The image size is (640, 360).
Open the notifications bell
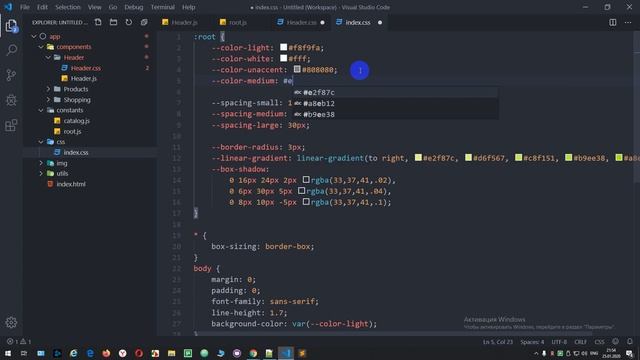point(630,341)
